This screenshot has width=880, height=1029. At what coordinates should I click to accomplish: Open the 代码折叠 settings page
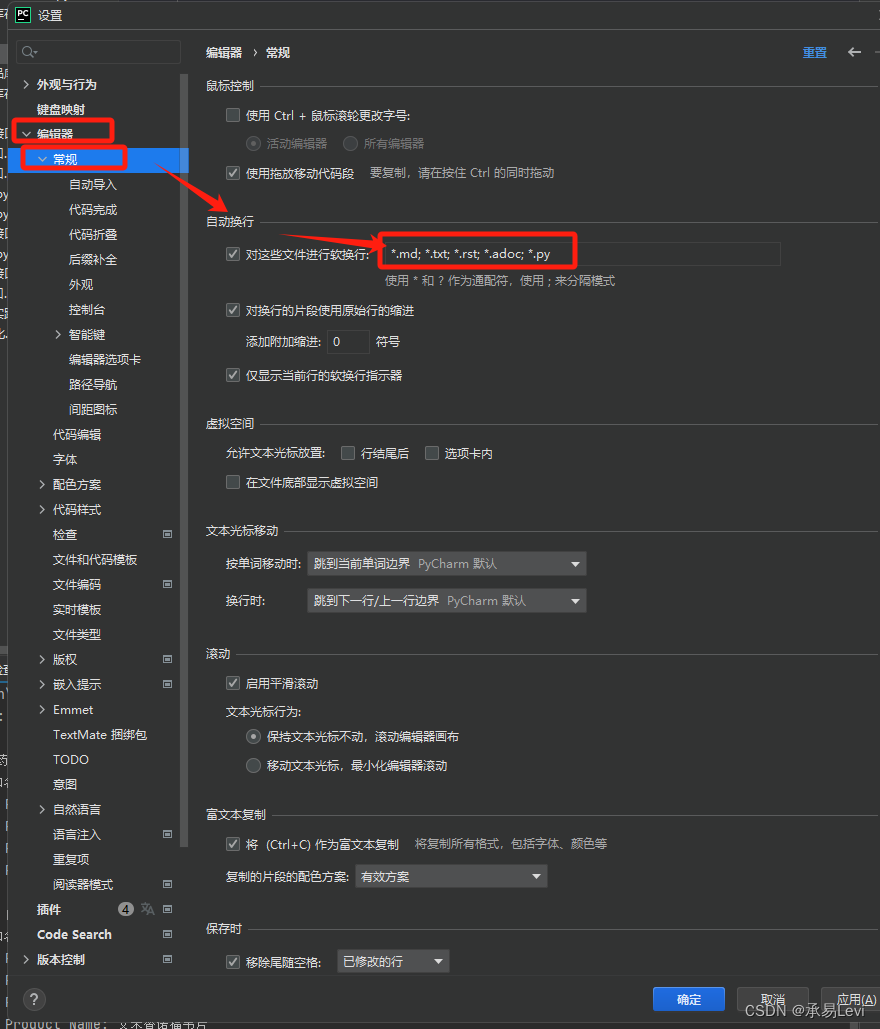[x=93, y=234]
